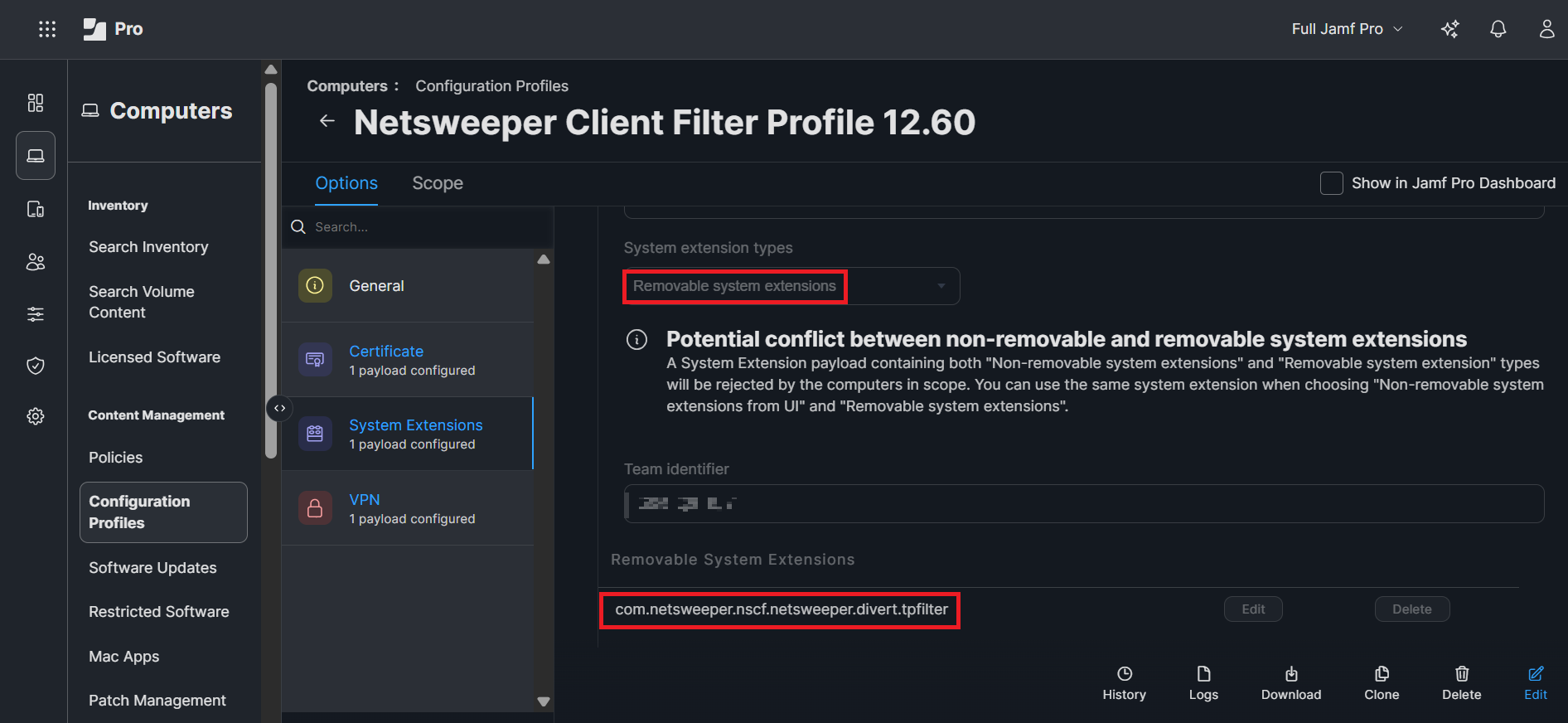Toggle Show in Jamf Pro Dashboard checkbox
Image resolution: width=1568 pixels, height=723 pixels.
point(1331,183)
